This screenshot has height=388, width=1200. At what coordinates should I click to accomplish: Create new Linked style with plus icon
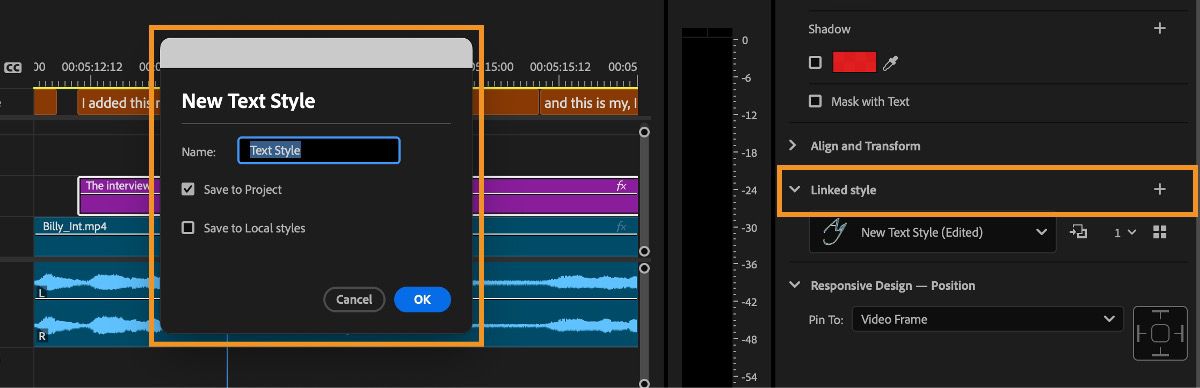[x=1160, y=189]
